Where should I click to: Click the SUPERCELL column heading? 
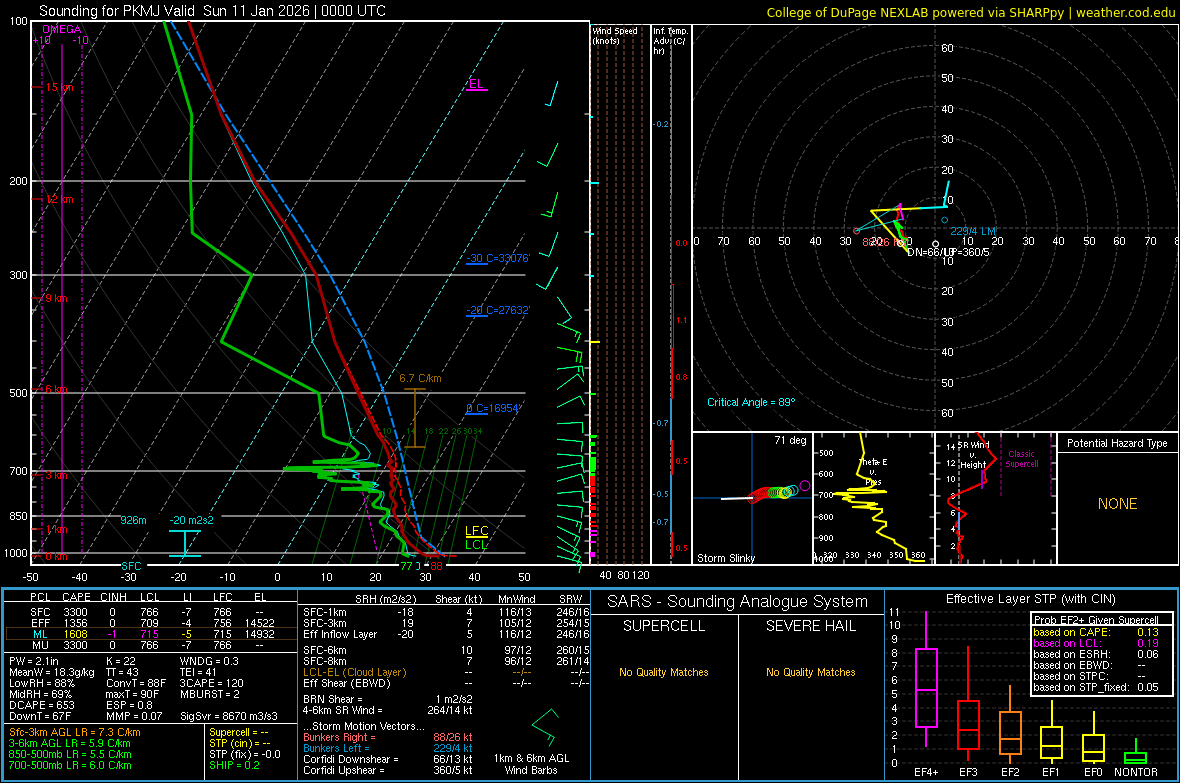[x=664, y=626]
